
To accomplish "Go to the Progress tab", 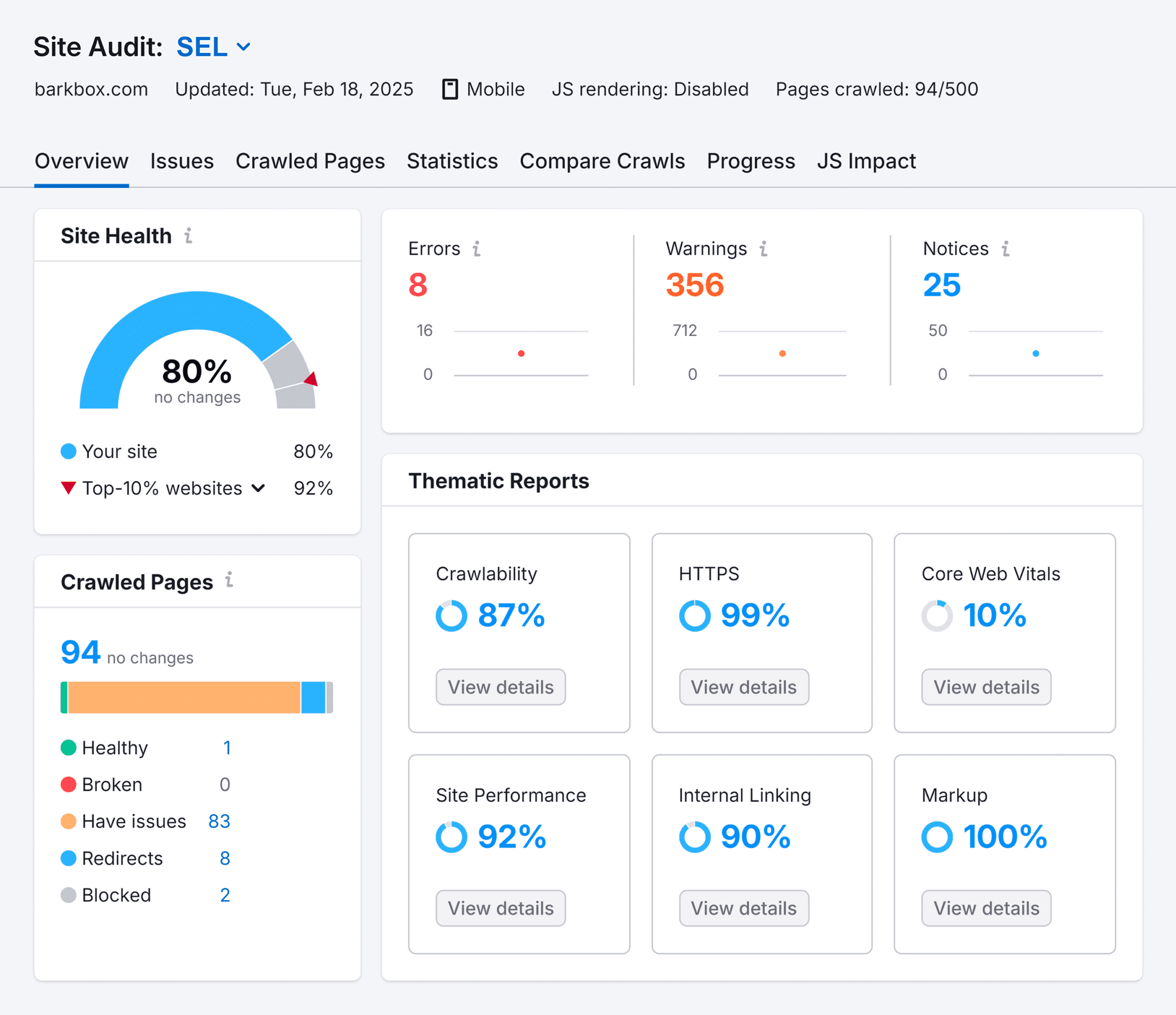I will 751,161.
